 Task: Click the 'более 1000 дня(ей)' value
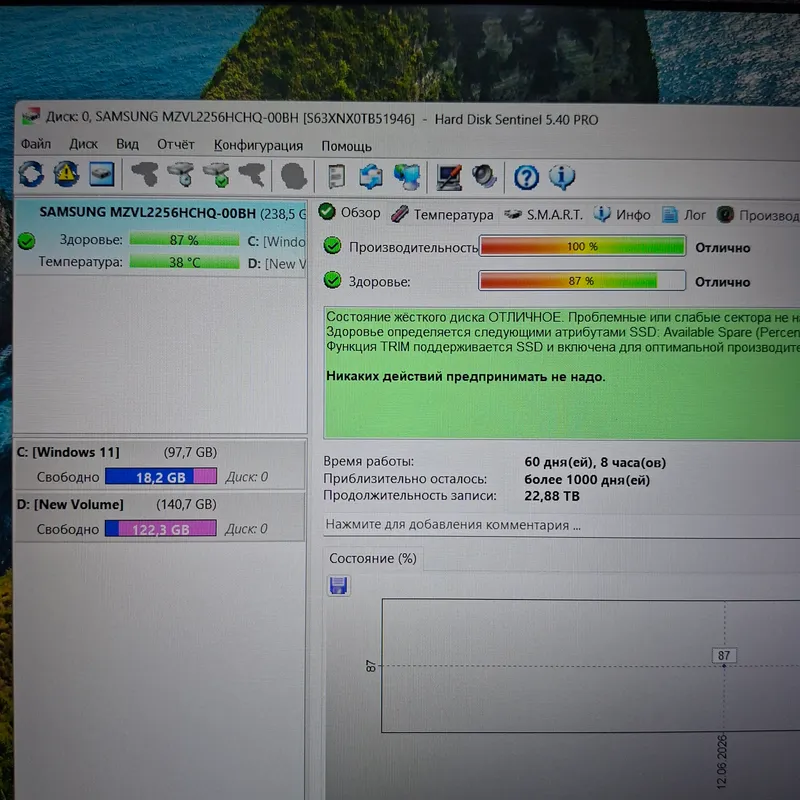(x=587, y=480)
